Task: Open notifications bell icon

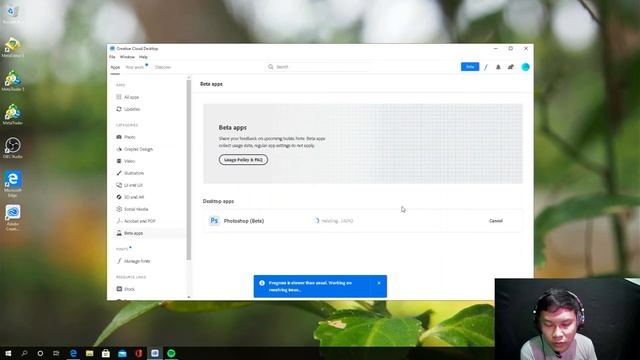Action: (x=498, y=67)
